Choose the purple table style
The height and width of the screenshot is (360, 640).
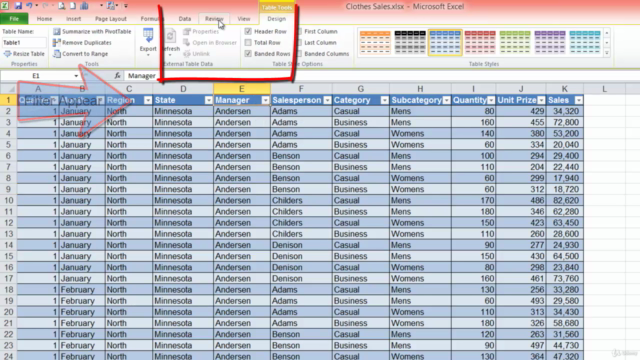[x=550, y=42]
